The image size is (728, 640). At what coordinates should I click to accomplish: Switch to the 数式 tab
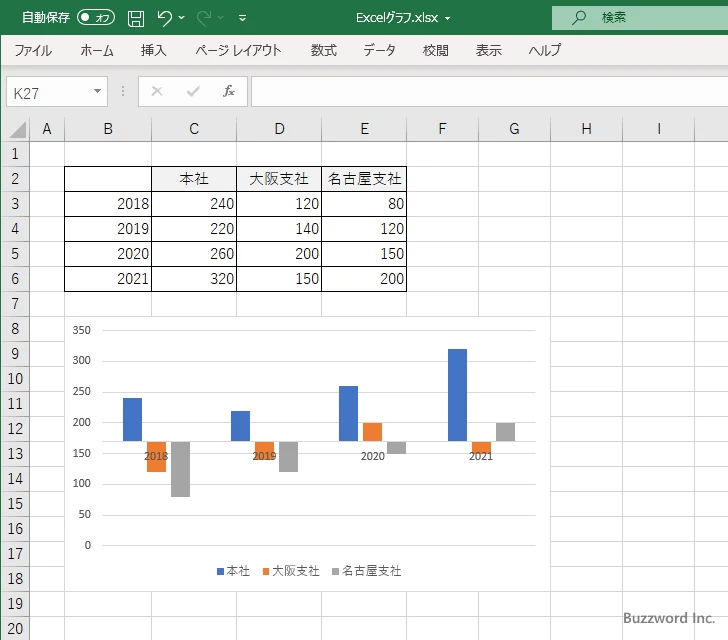pyautogui.click(x=324, y=50)
